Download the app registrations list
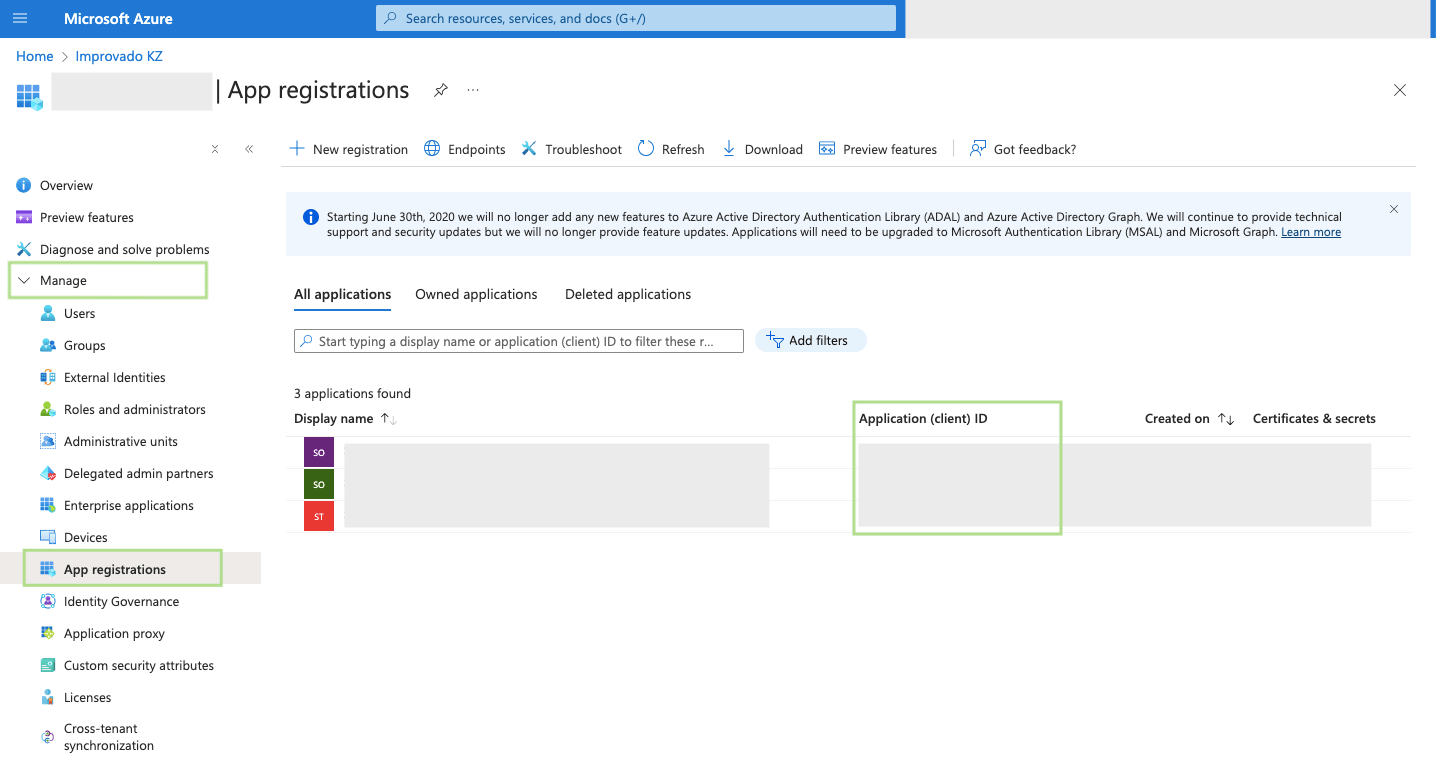The height and width of the screenshot is (763, 1436). [762, 149]
